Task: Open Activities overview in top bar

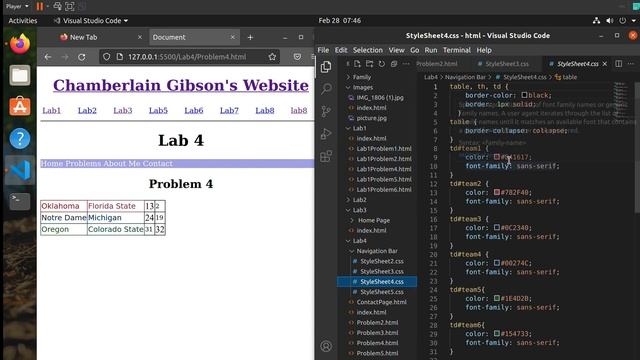Action: (x=22, y=20)
